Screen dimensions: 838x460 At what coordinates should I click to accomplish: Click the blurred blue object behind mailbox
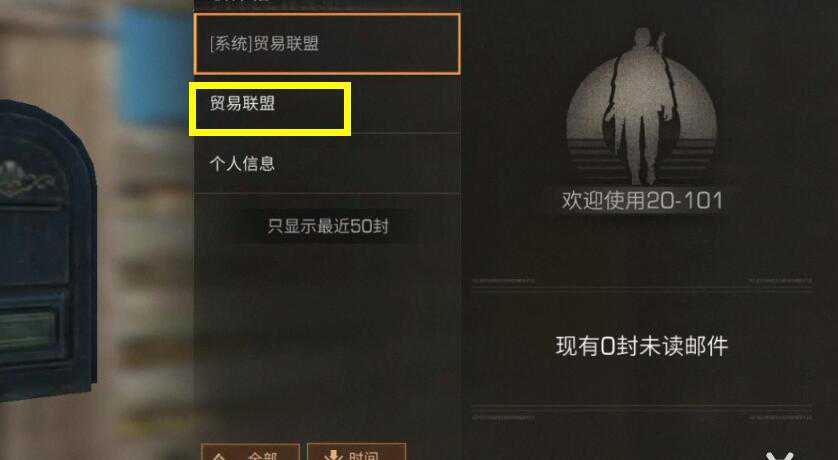point(154,64)
